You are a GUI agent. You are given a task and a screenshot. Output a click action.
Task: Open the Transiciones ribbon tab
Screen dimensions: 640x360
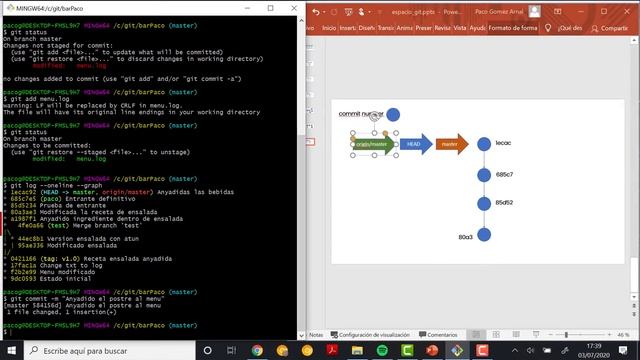[386, 28]
